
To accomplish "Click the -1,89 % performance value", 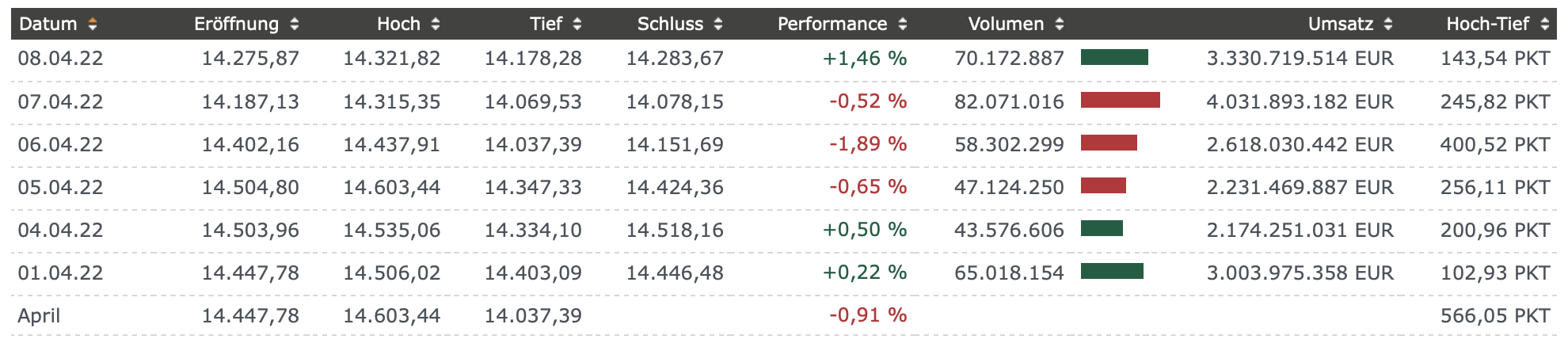I will point(867,144).
